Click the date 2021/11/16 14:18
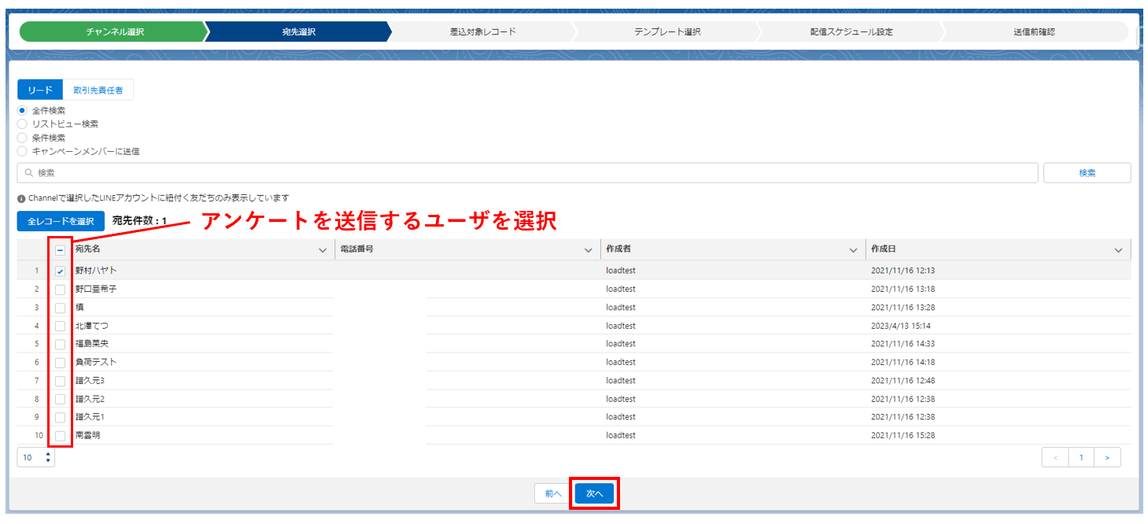This screenshot has width=1148, height=524. click(903, 362)
